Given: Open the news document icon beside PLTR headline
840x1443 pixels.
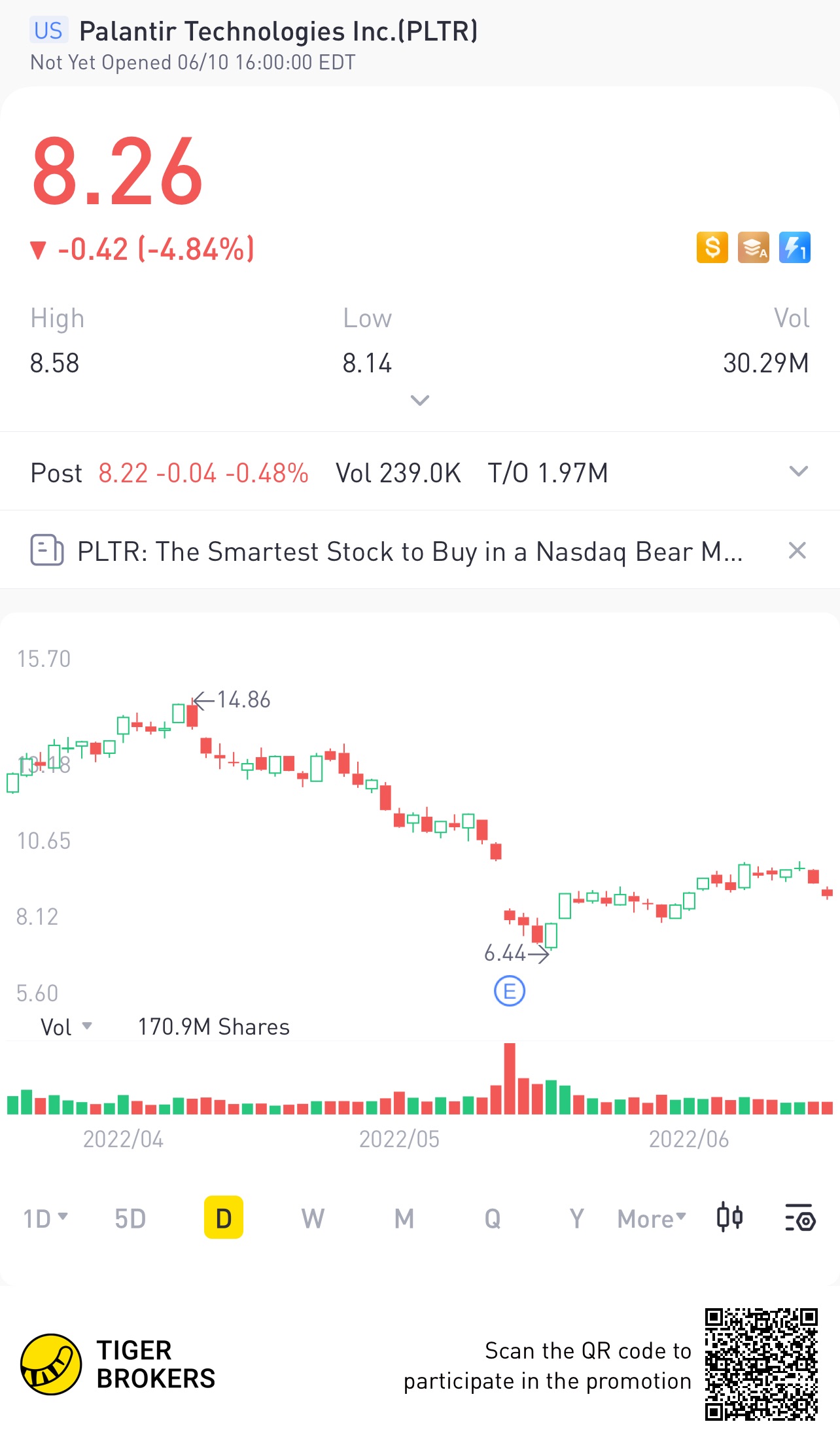Looking at the screenshot, I should (47, 550).
